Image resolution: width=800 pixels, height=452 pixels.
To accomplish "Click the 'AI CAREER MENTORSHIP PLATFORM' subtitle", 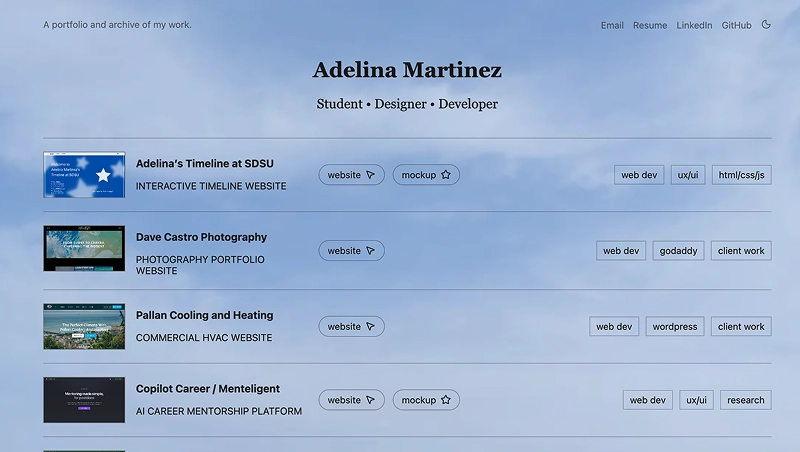I will 218,411.
